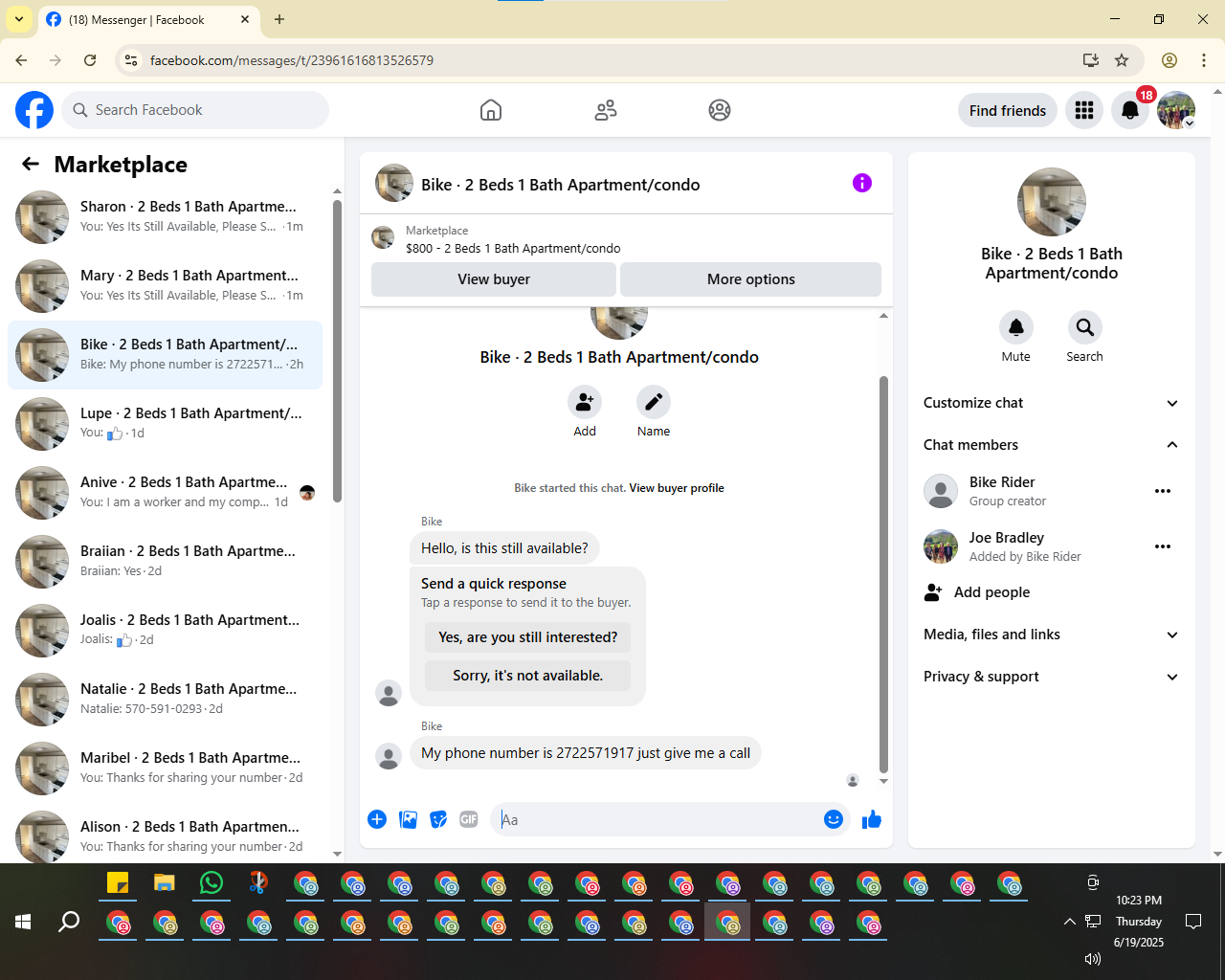Choose a sticker icon in composer
The height and width of the screenshot is (980, 1225).
[438, 819]
